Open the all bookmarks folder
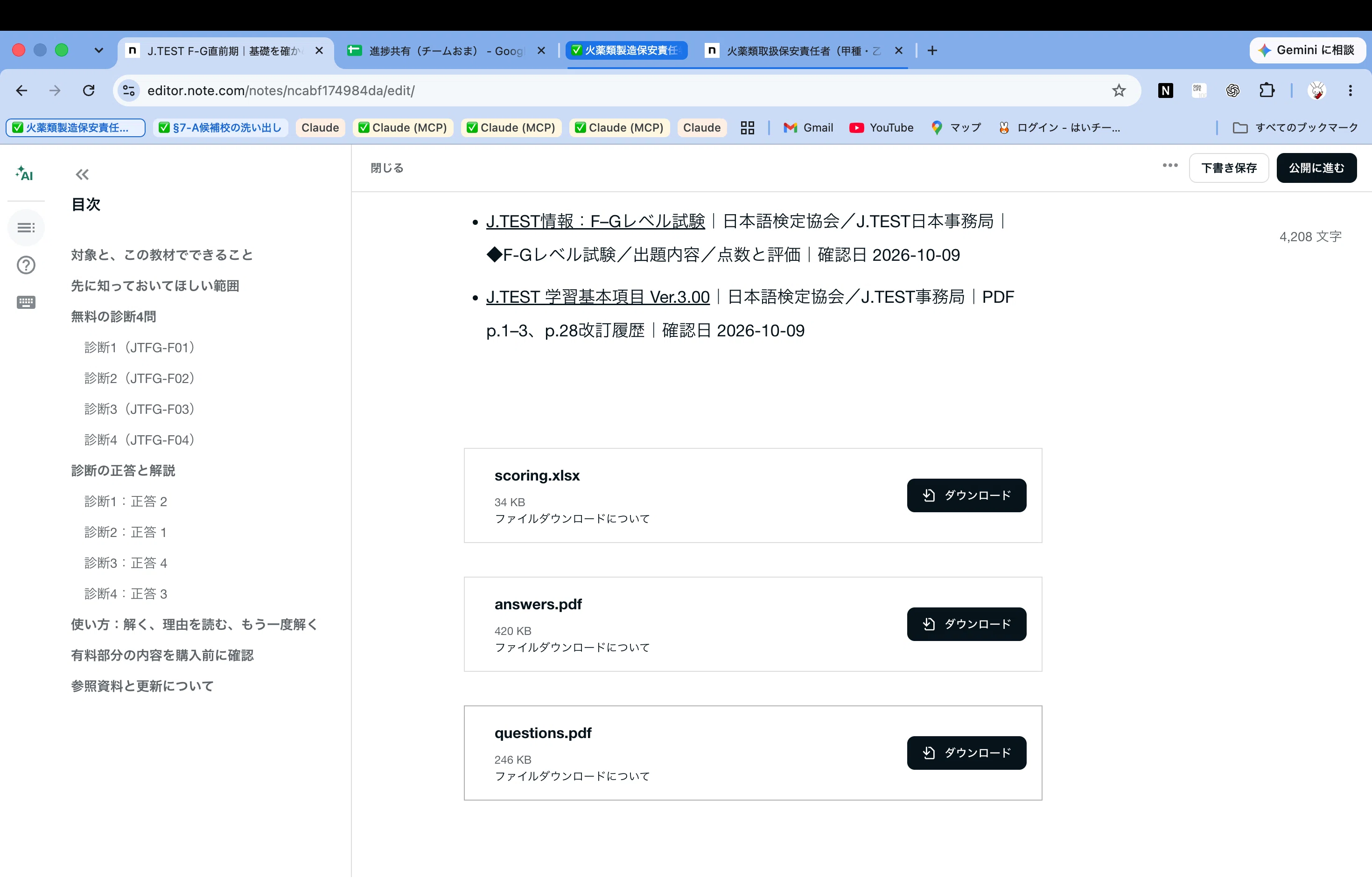The image size is (1372, 892). coord(1295,128)
